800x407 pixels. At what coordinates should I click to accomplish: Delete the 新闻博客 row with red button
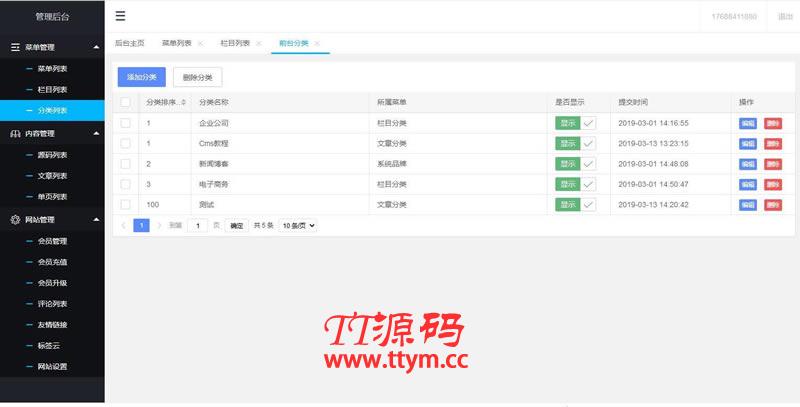[x=773, y=164]
